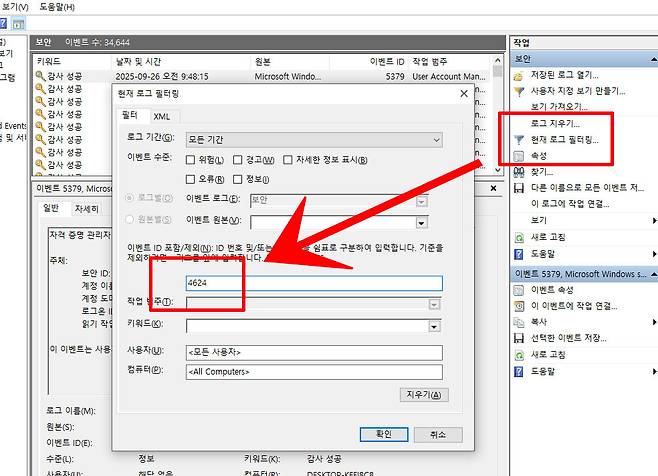This screenshot has height=476, width=658.
Task: Click the binoculars 찾기 (Find) icon
Action: (518, 172)
